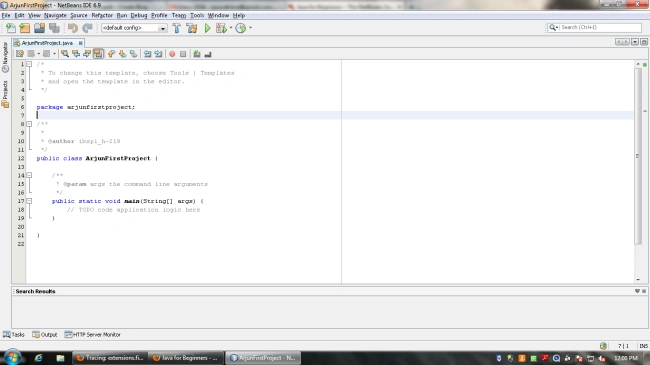Click the documents list dropdown arrow
Image resolution: width=650 pixels, height=365 pixels.
click(x=635, y=42)
